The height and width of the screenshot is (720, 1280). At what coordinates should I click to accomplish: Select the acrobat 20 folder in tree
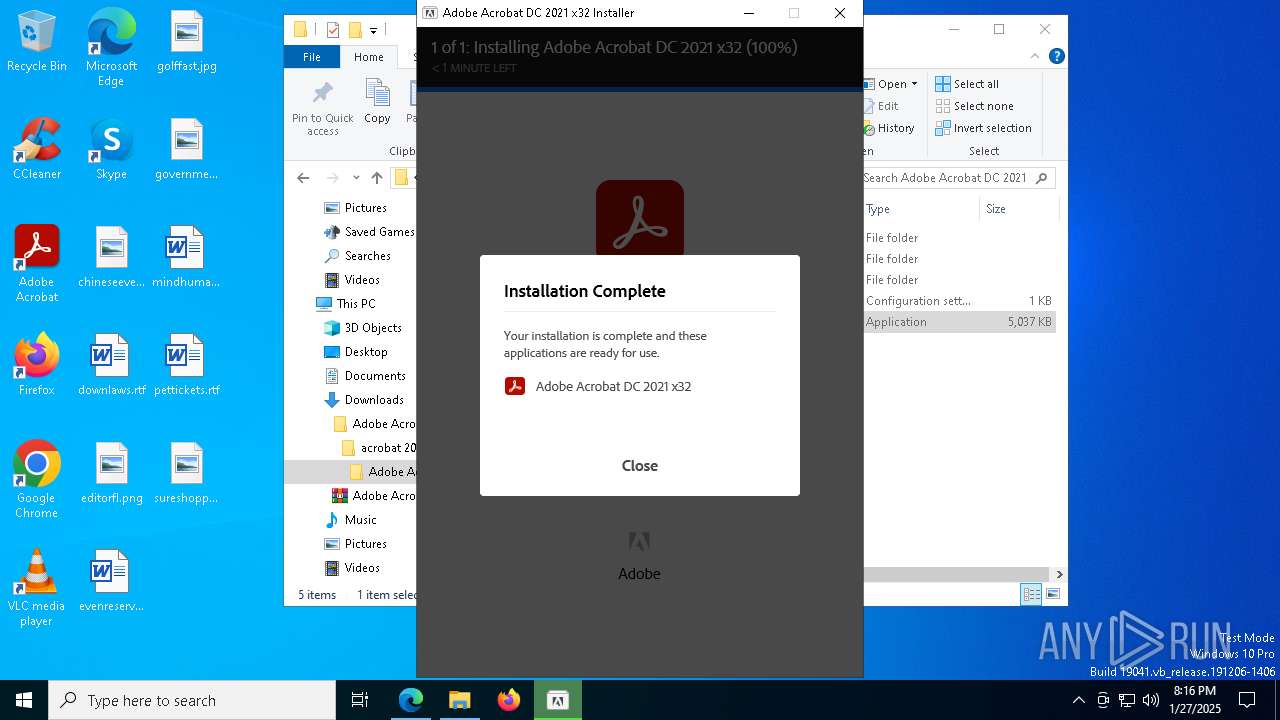pos(378,448)
